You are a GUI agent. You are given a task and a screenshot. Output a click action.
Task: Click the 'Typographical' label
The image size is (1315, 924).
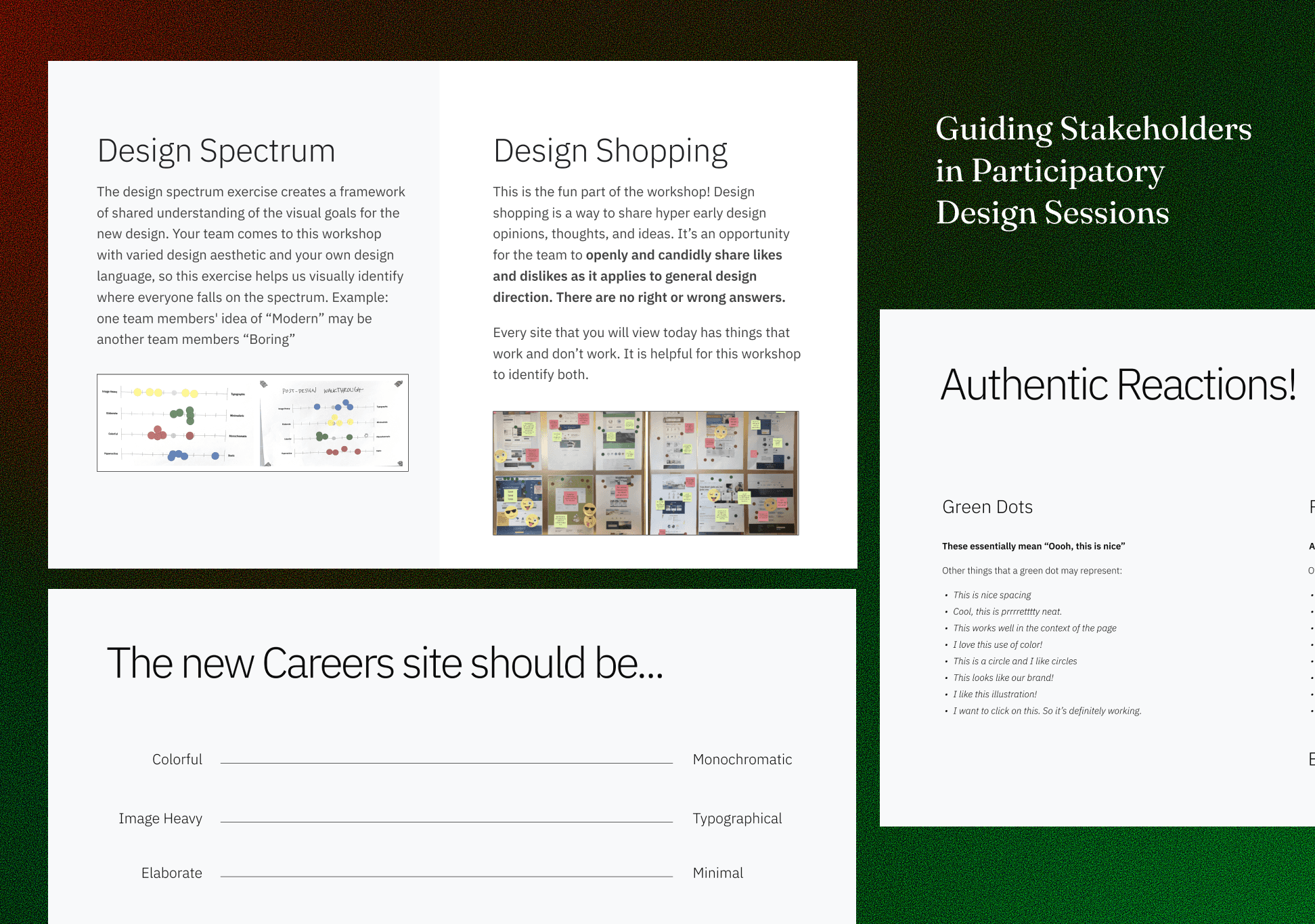pyautogui.click(x=737, y=818)
